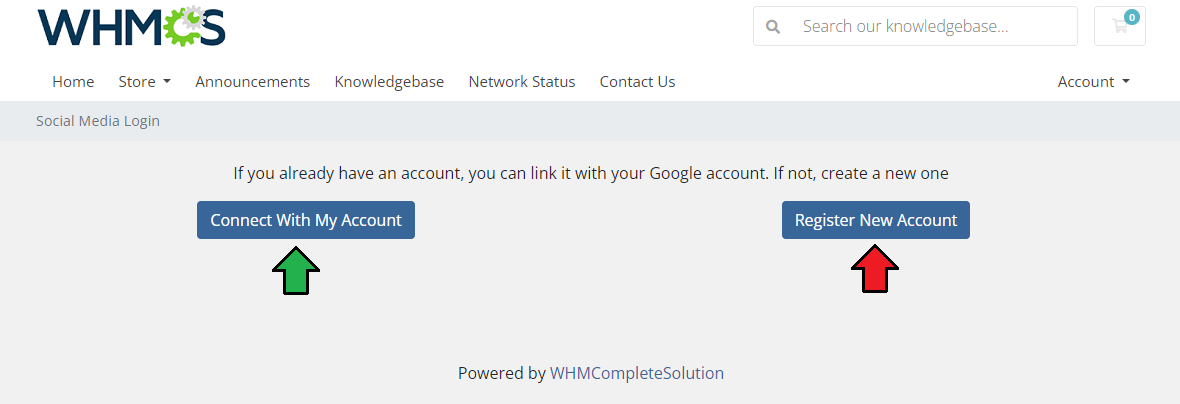The height and width of the screenshot is (404, 1180).
Task: Expand the Store dropdown menu
Action: 144,81
